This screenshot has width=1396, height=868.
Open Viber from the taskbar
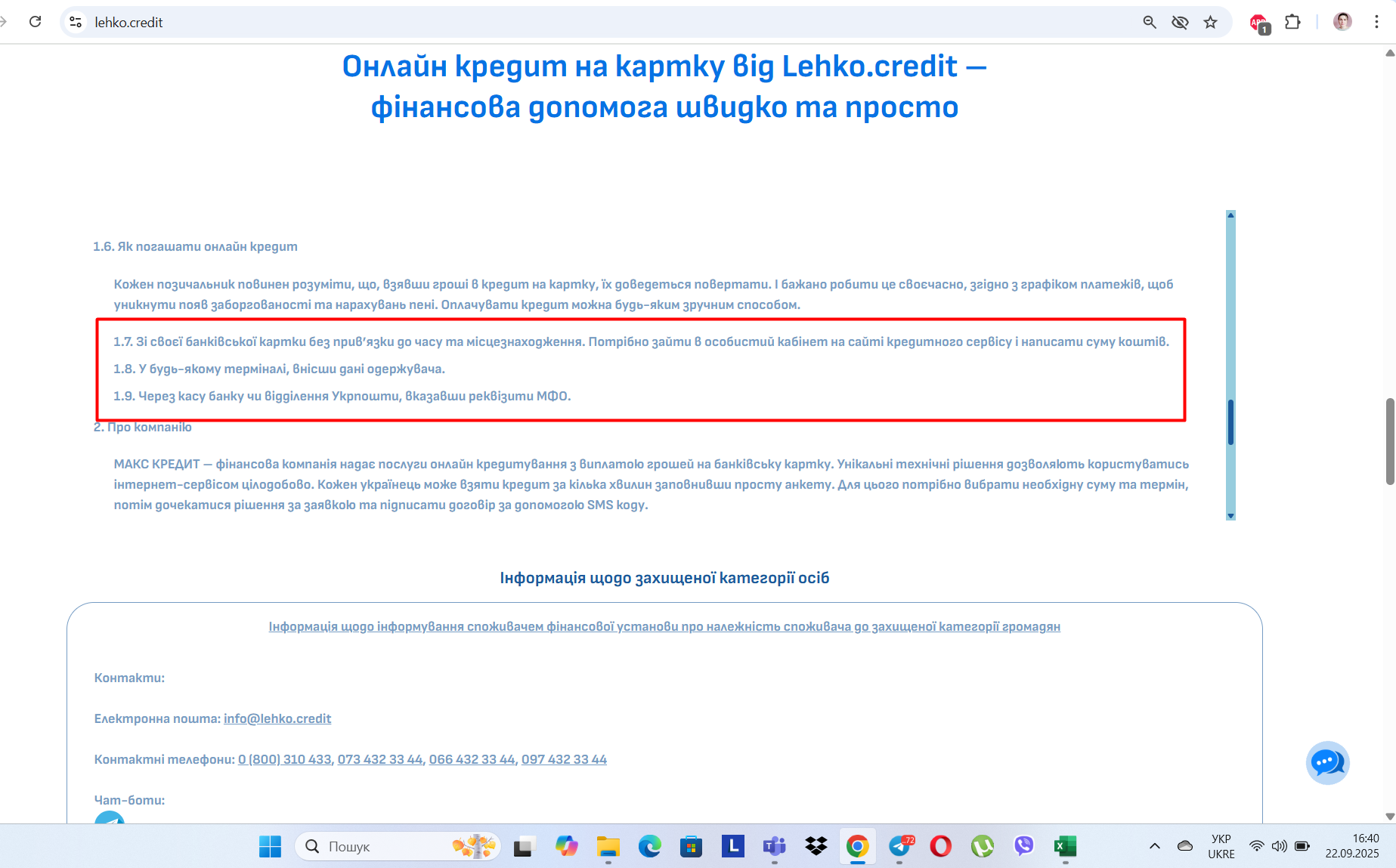(x=1024, y=847)
